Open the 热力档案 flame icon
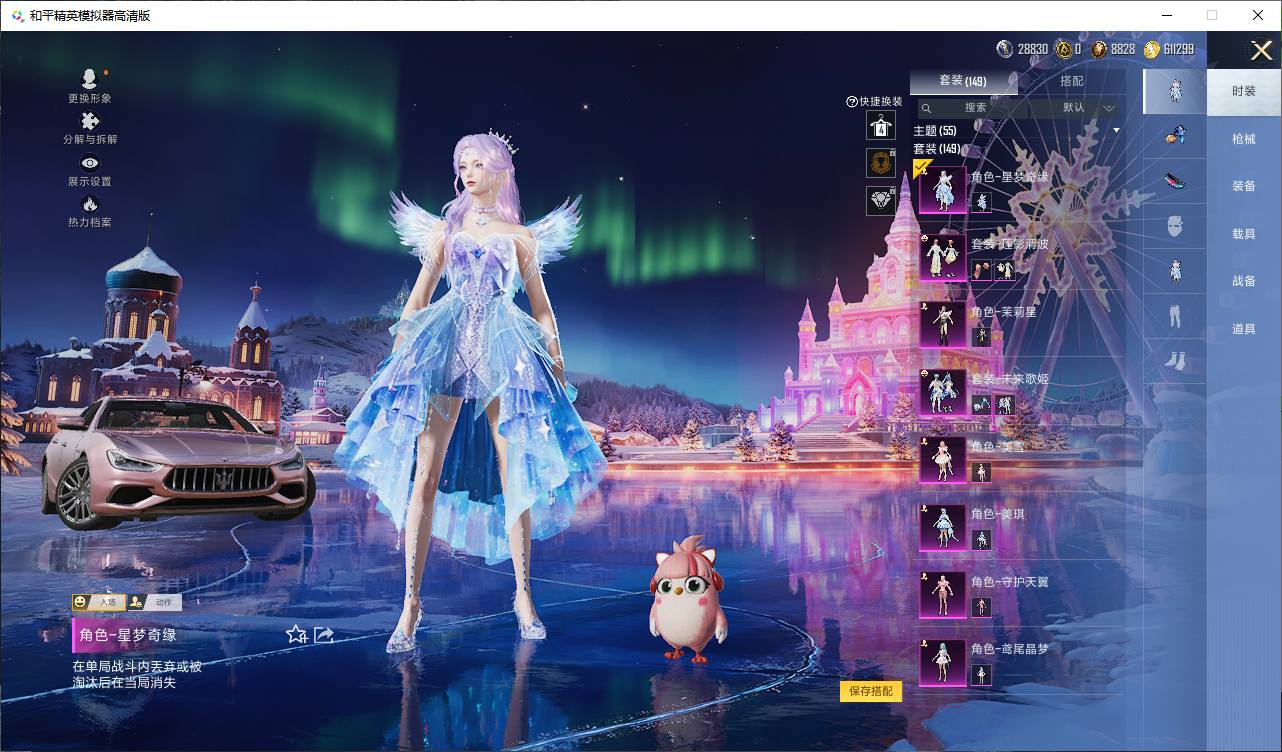The width and height of the screenshot is (1282, 752). [x=90, y=204]
